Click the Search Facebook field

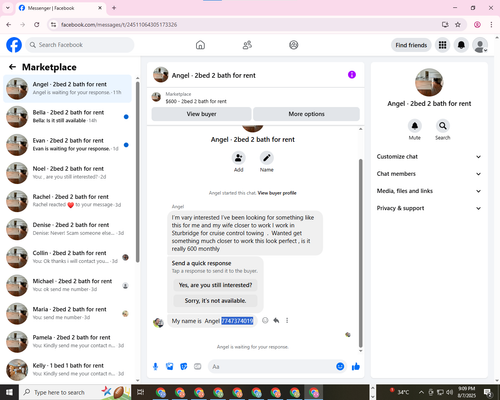(x=80, y=45)
